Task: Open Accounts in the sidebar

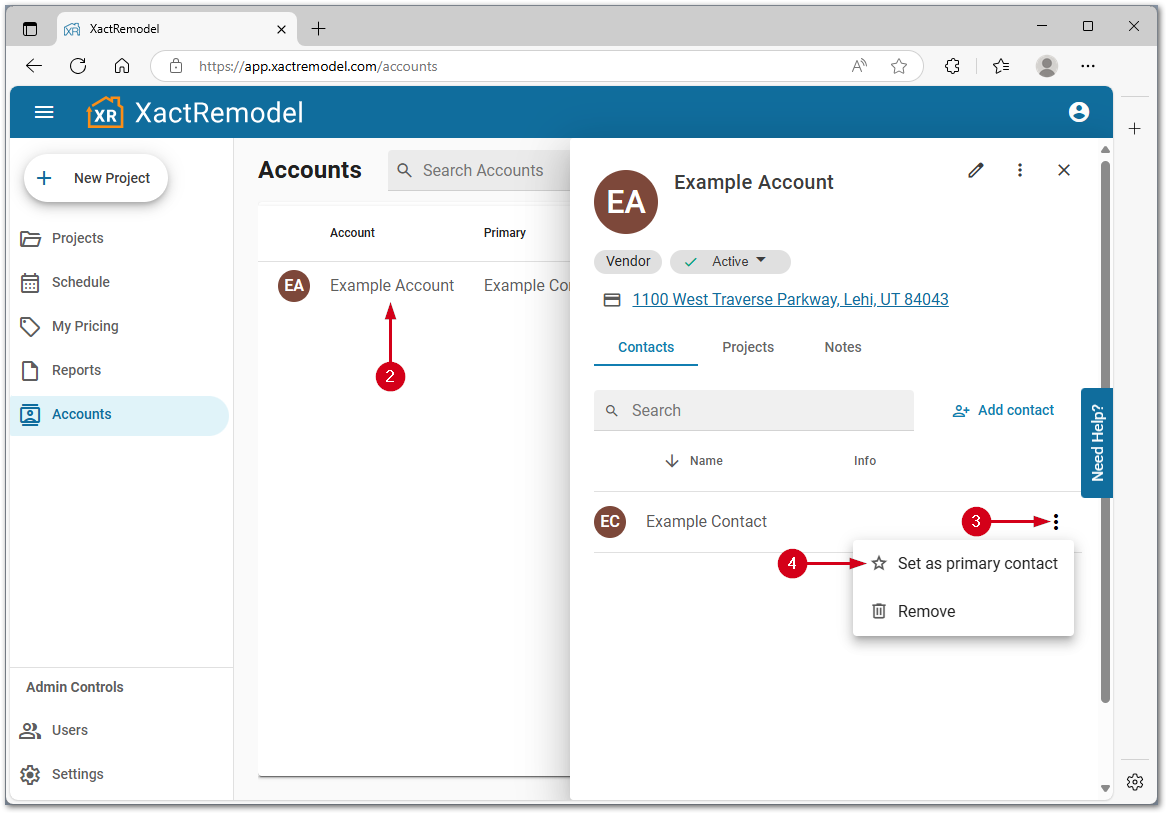Action: coord(119,415)
